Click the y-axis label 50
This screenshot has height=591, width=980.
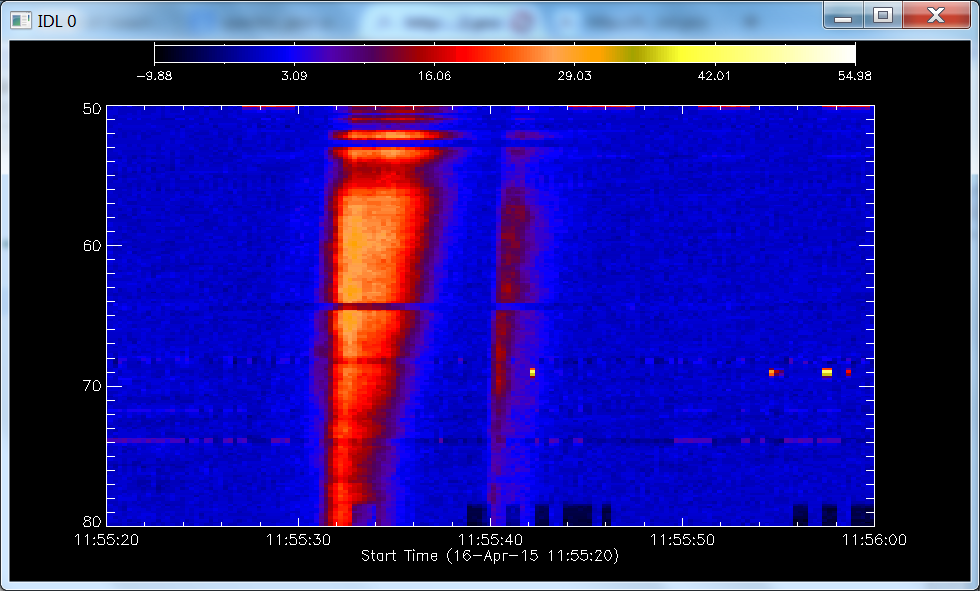pyautogui.click(x=92, y=109)
